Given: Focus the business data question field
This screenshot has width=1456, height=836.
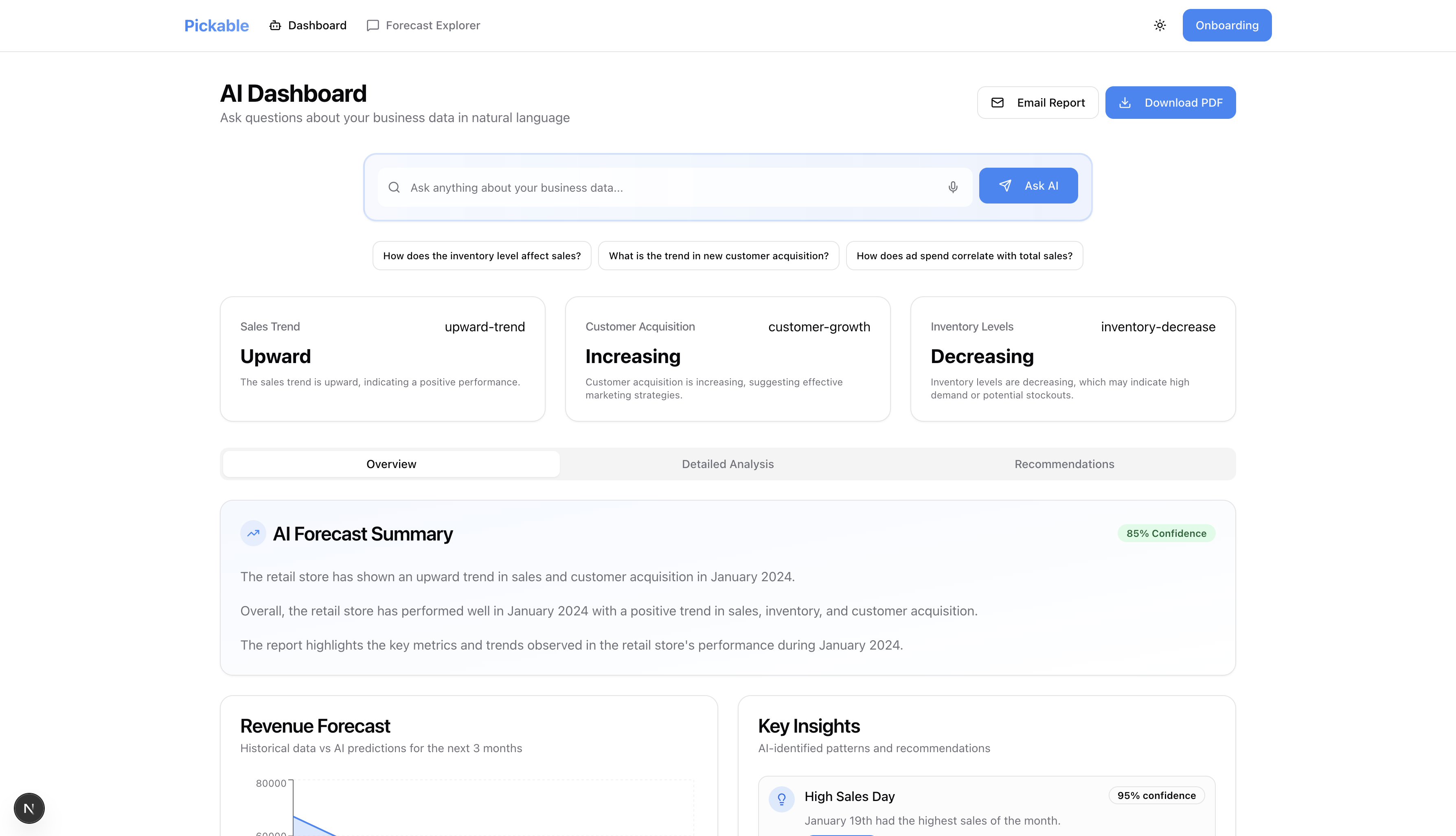Looking at the screenshot, I should 672,188.
